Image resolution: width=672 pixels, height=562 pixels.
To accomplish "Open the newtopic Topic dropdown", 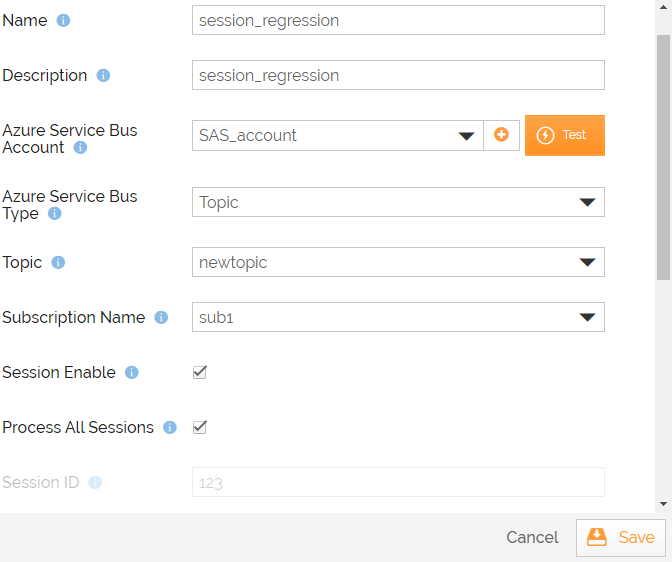I will pos(397,262).
